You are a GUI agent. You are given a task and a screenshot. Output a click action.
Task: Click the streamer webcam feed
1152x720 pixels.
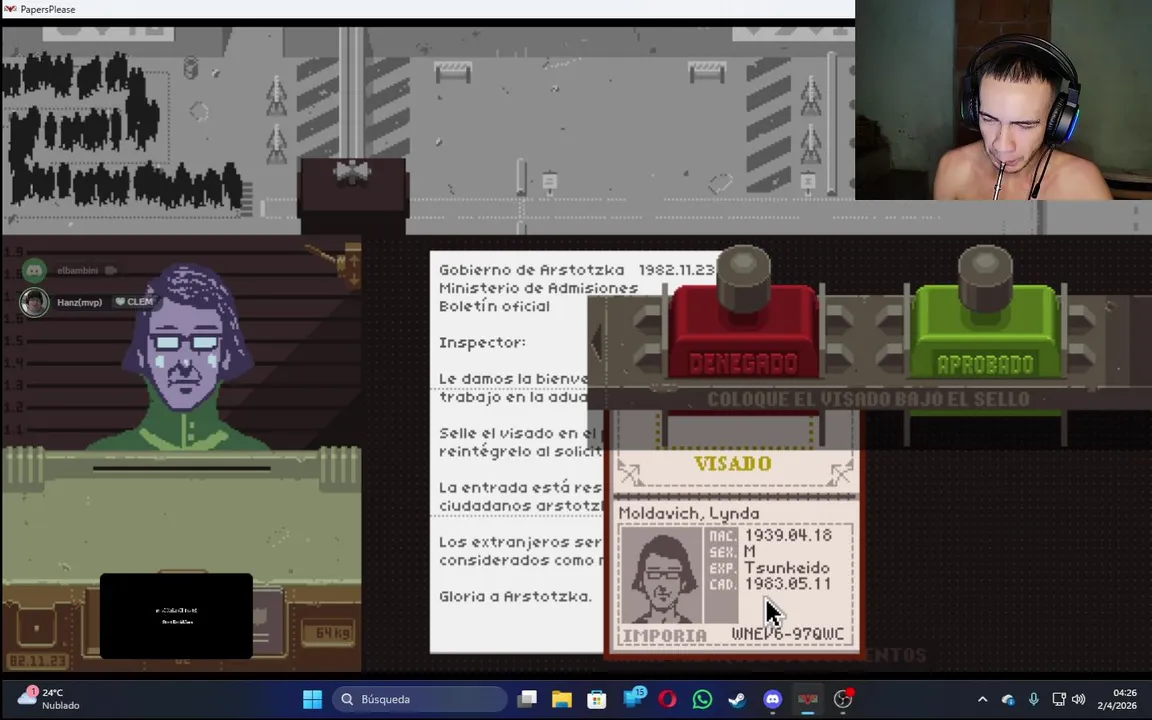[1004, 100]
